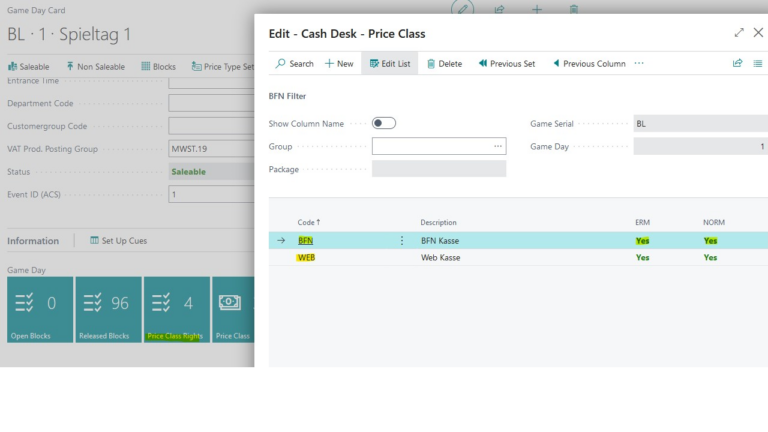
Task: Open more actions ellipsis in dialog toolbar
Action: coord(639,63)
